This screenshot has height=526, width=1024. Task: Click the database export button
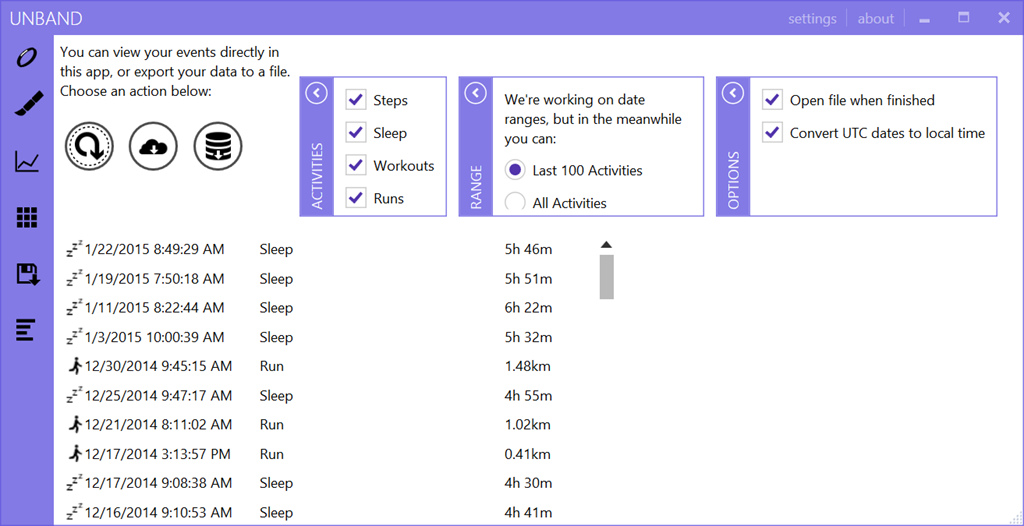pyautogui.click(x=218, y=146)
